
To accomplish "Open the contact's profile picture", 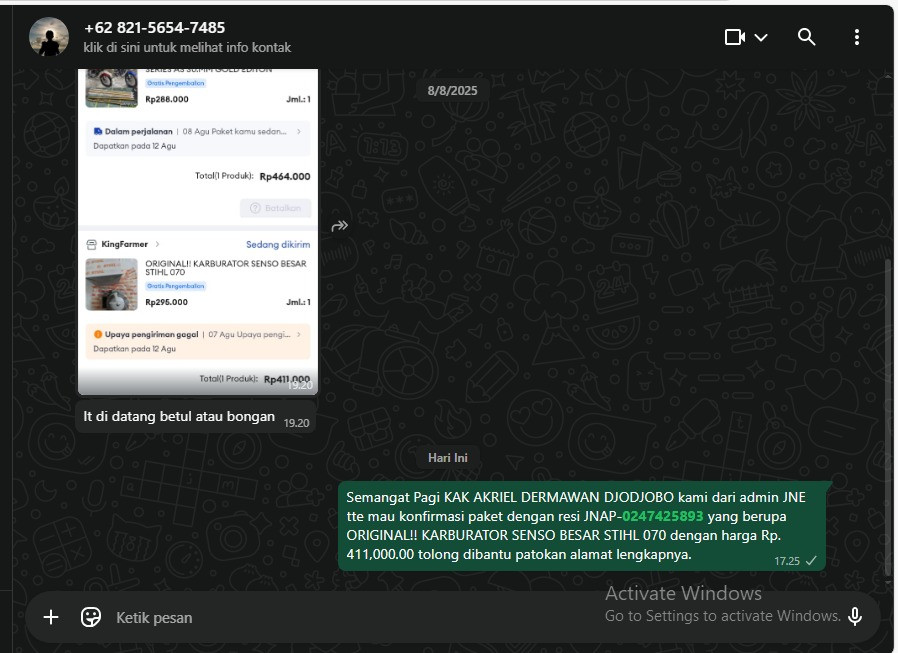I will click(x=49, y=37).
